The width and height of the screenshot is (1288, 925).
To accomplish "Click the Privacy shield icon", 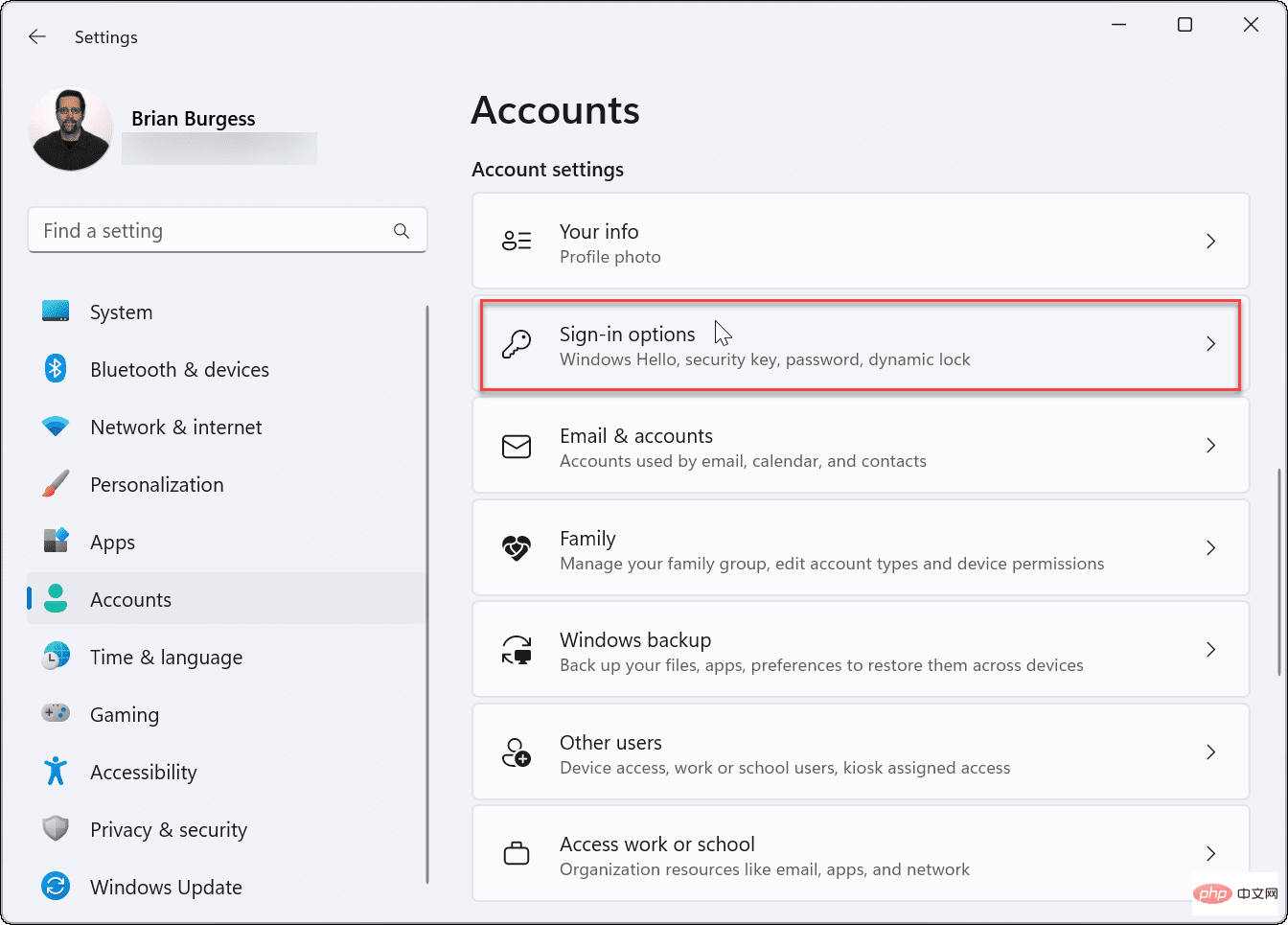I will point(56,829).
